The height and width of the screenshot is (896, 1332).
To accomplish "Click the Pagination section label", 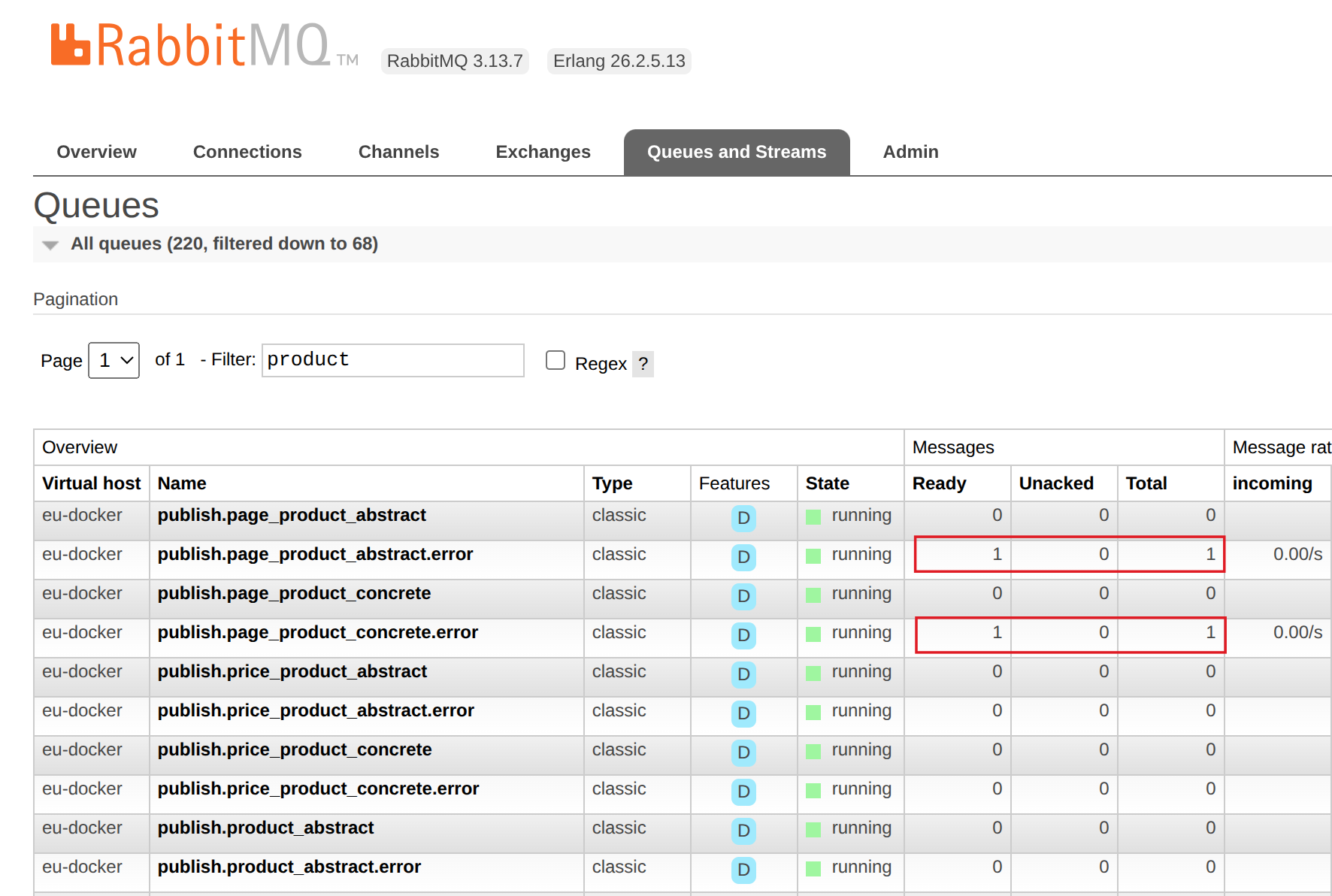I will click(x=76, y=299).
